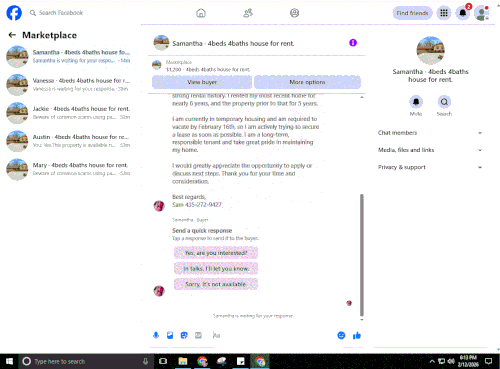Send quick reply "In talks. I'll let you know."
Screen dimensions: 500x369
(x=216, y=269)
